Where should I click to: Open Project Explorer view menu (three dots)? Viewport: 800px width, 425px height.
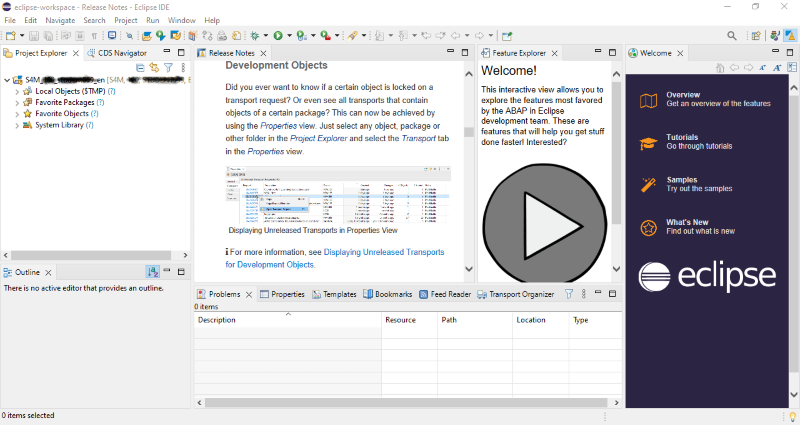[183, 67]
